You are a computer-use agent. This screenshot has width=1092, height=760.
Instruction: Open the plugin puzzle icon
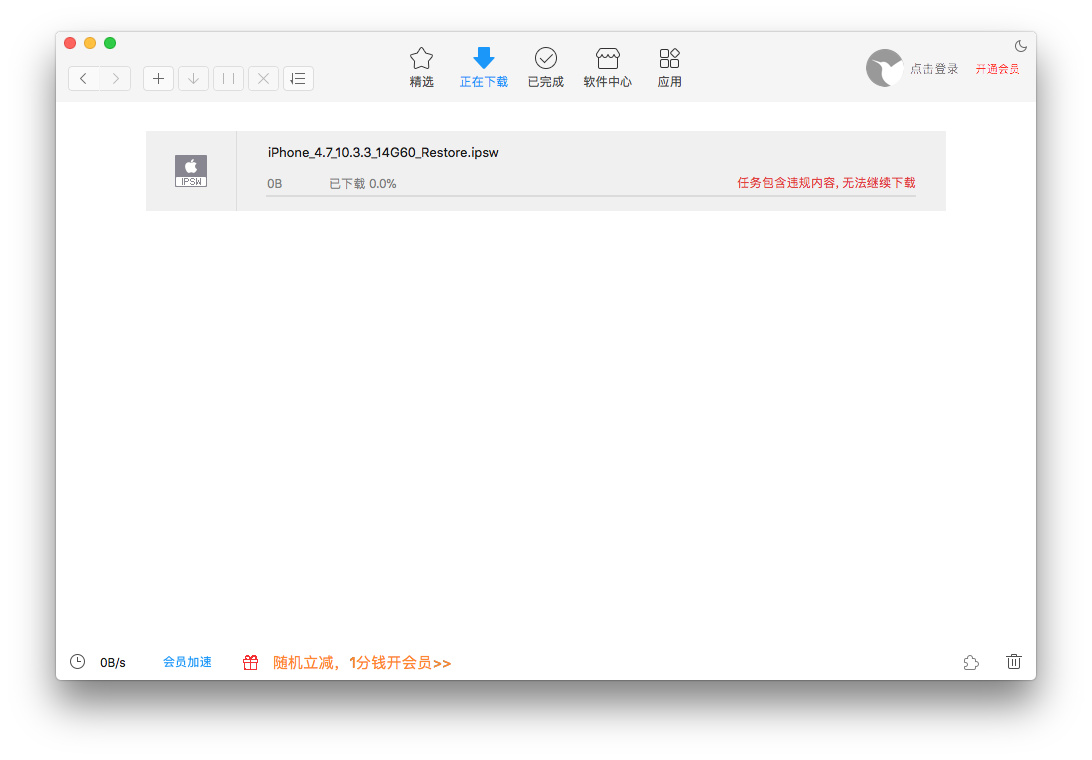pos(971,662)
